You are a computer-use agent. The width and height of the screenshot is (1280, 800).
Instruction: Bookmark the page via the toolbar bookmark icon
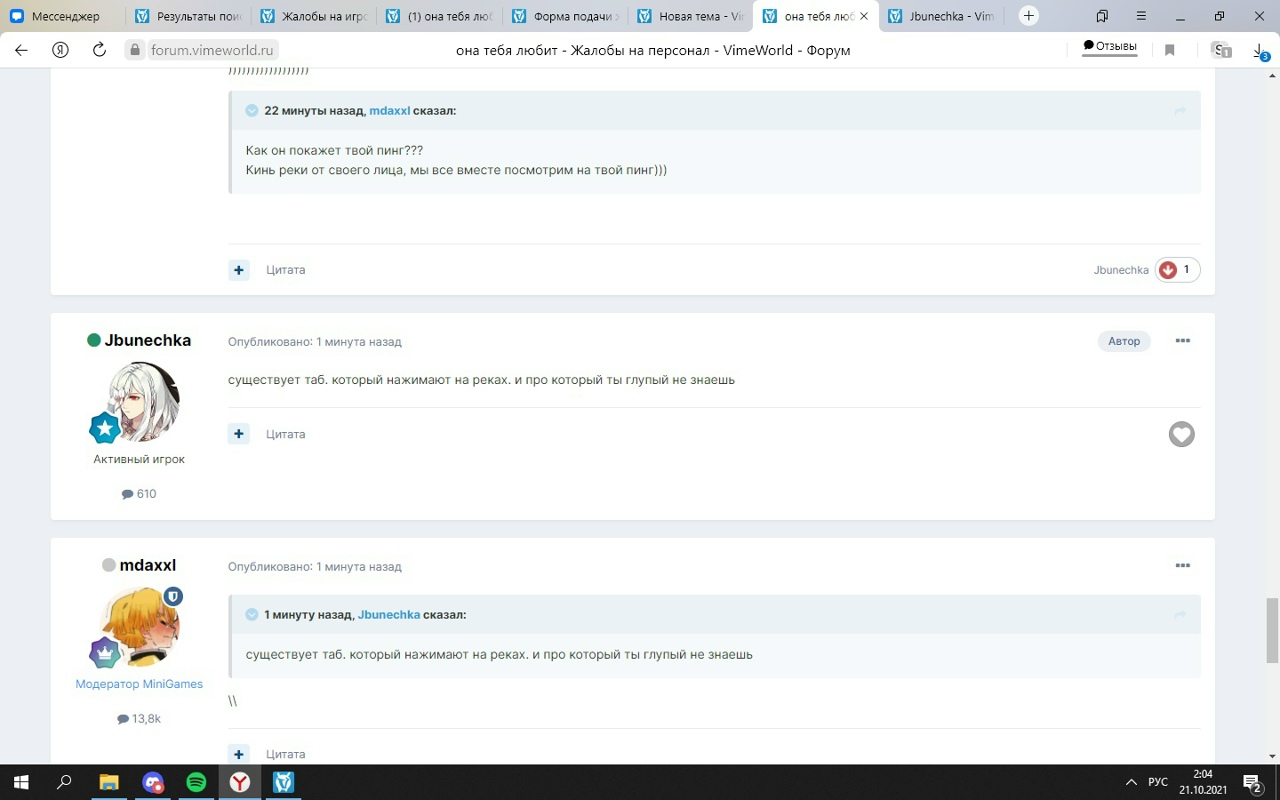click(x=1169, y=50)
